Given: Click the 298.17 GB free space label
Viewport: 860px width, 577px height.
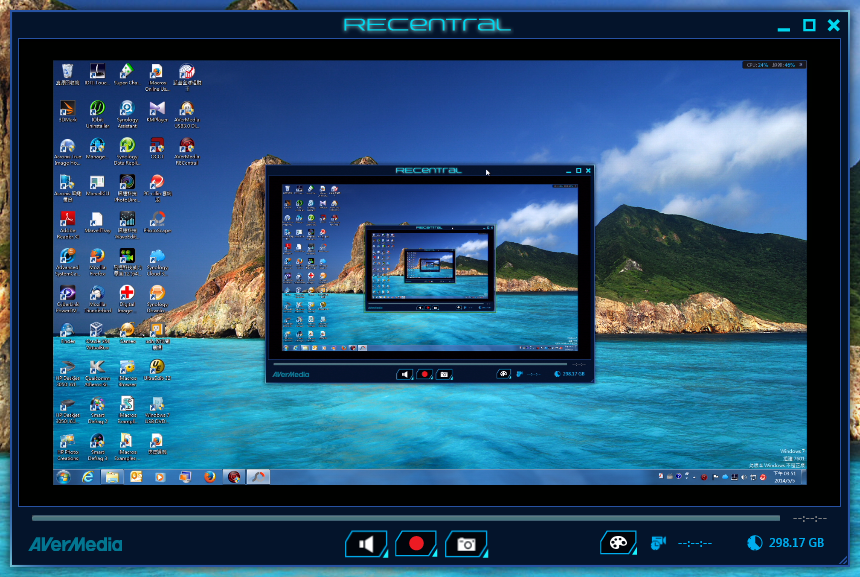Looking at the screenshot, I should point(796,543).
